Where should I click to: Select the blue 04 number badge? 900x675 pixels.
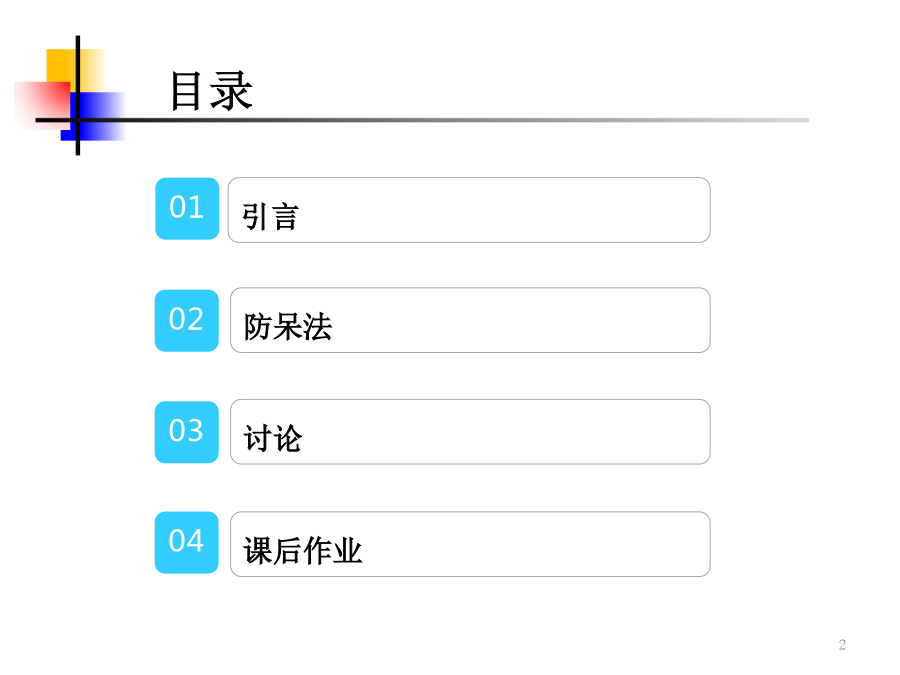click(187, 542)
